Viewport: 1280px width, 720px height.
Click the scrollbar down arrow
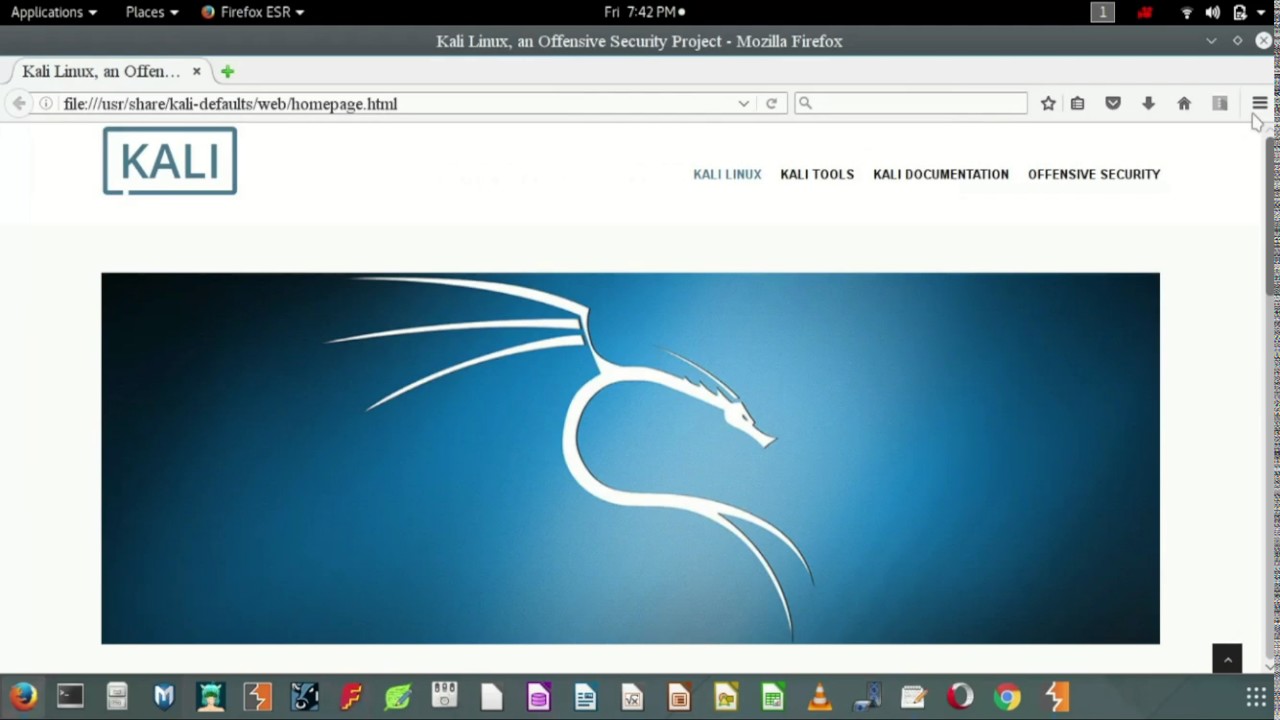1271,666
